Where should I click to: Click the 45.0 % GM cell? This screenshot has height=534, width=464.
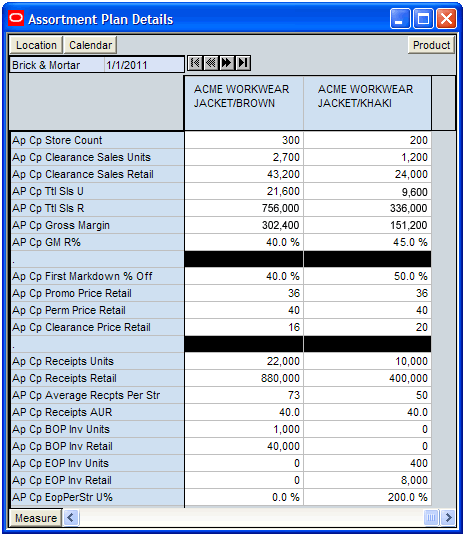coord(367,242)
